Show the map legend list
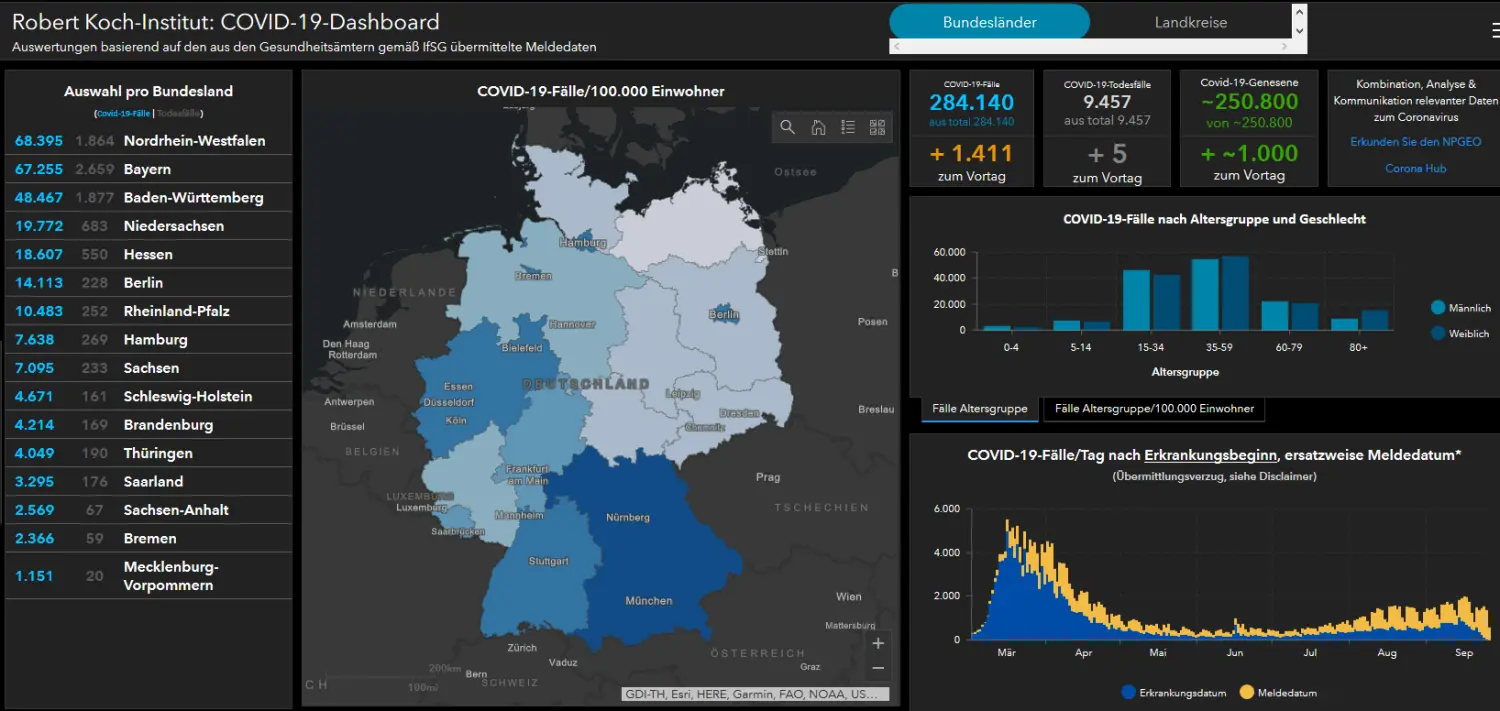Screen dimensions: 1500x711 pyautogui.click(x=848, y=127)
